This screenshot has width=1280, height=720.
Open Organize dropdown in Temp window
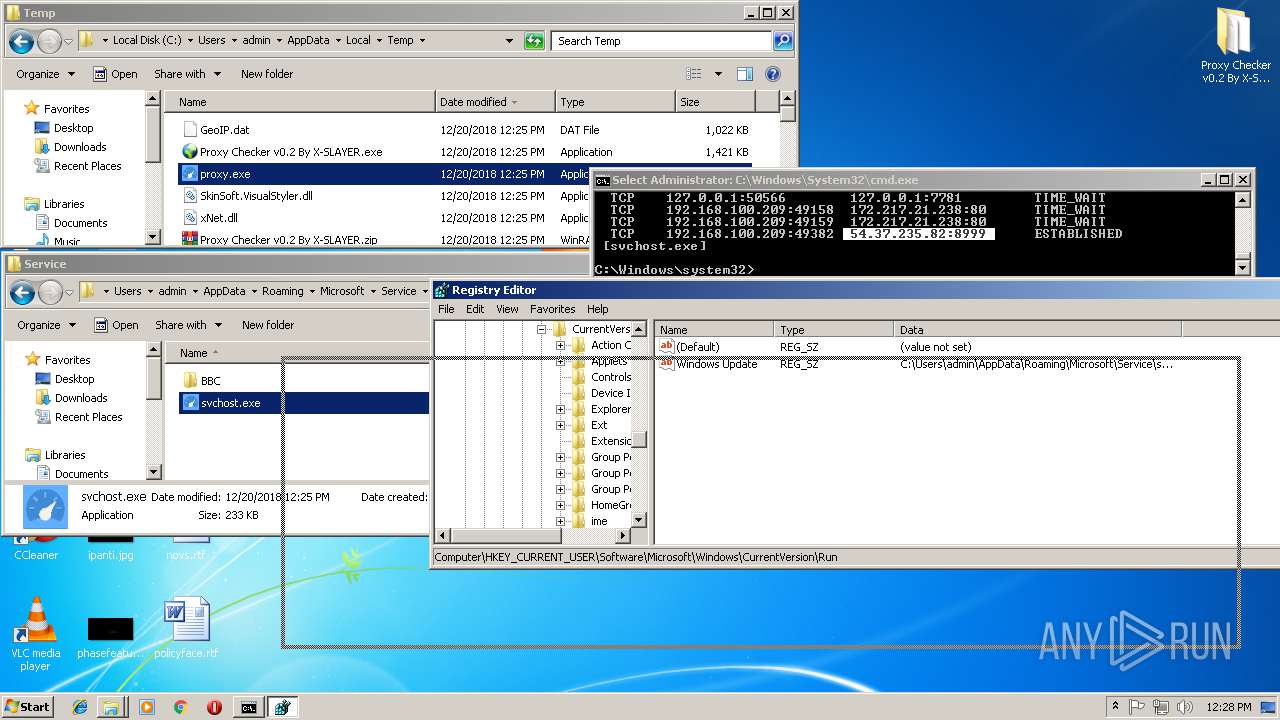pos(46,74)
